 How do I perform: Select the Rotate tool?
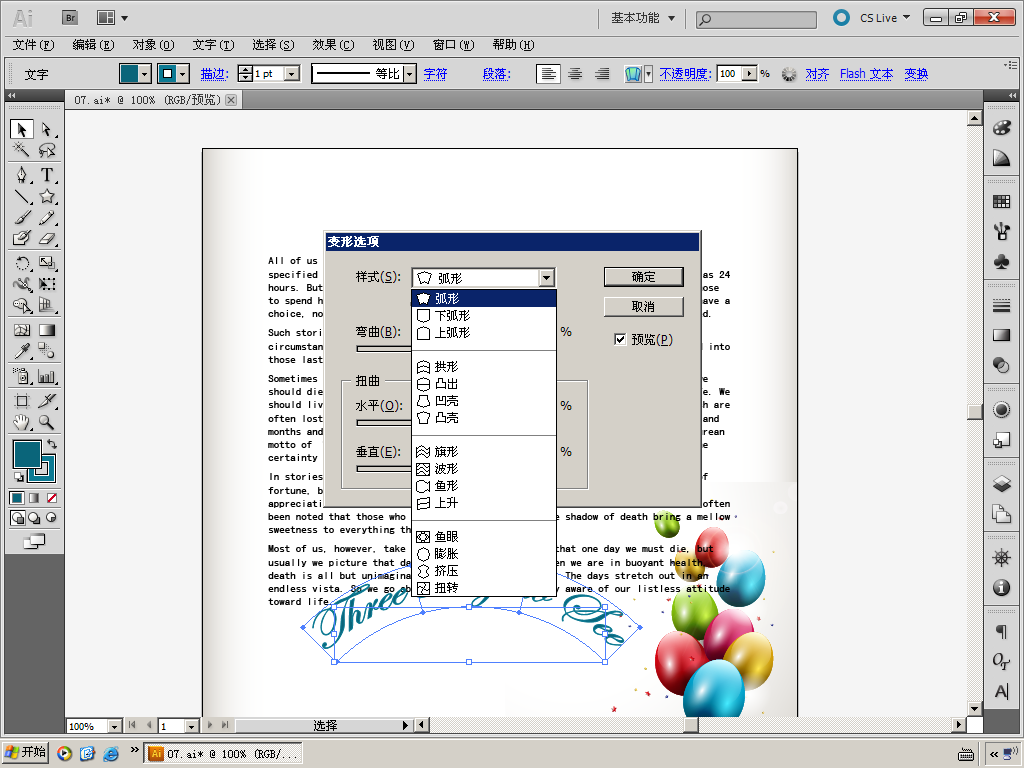click(22, 263)
